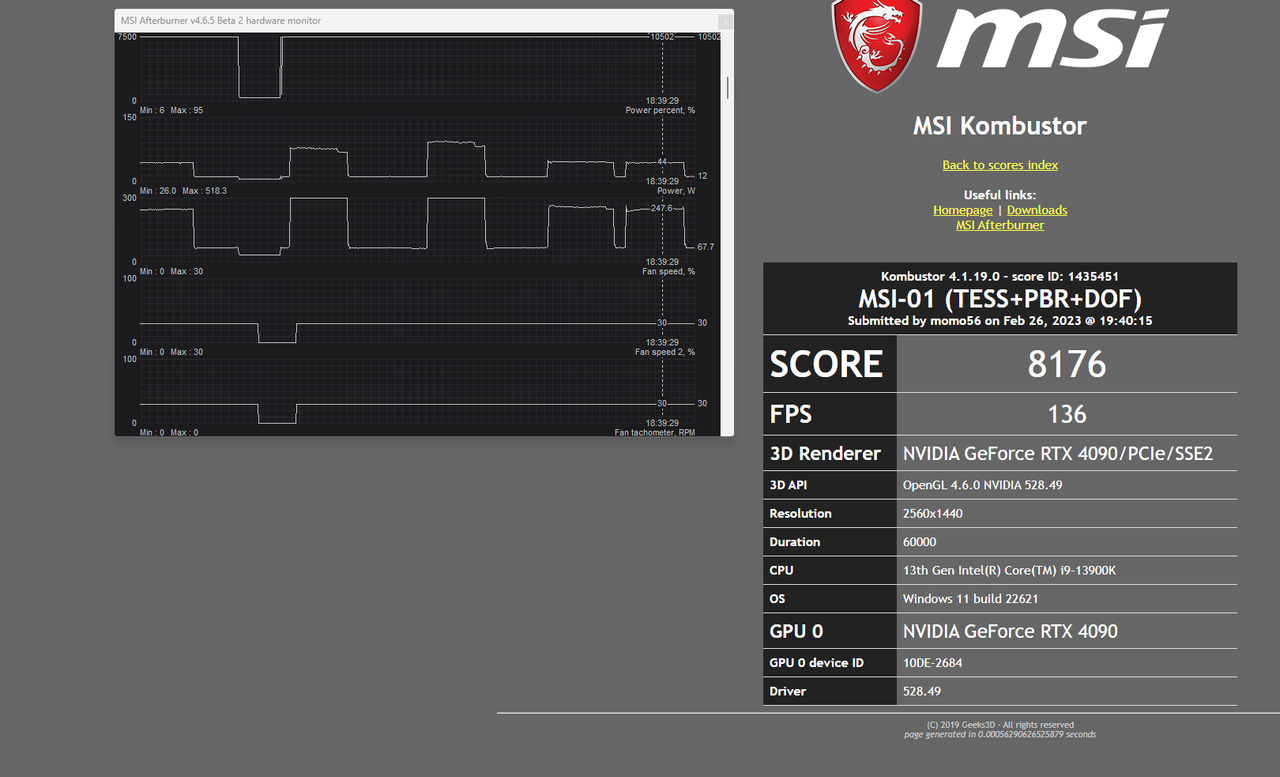Close the MSI Afterburner hardware monitor window

point(725,20)
